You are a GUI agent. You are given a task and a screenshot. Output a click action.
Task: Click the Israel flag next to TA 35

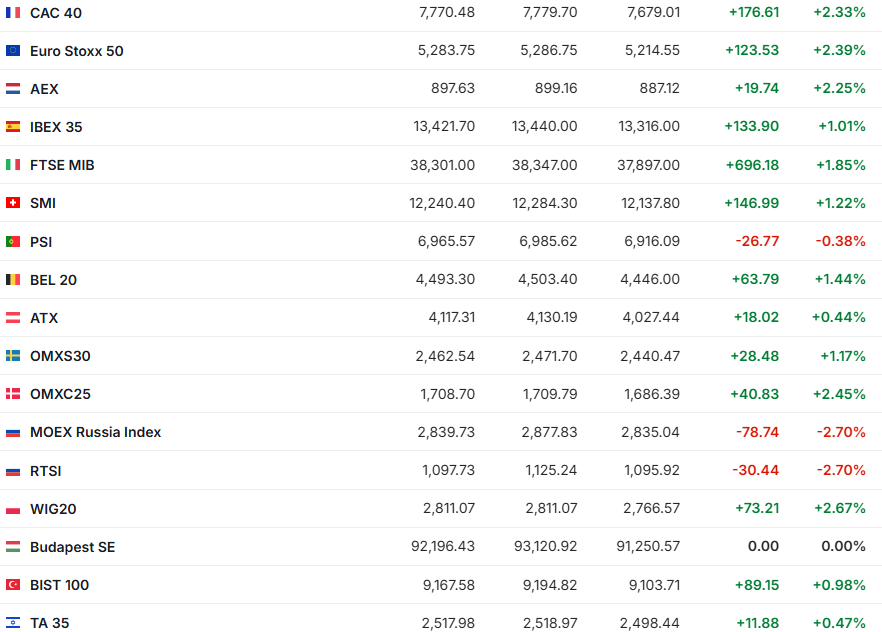pyautogui.click(x=13, y=623)
